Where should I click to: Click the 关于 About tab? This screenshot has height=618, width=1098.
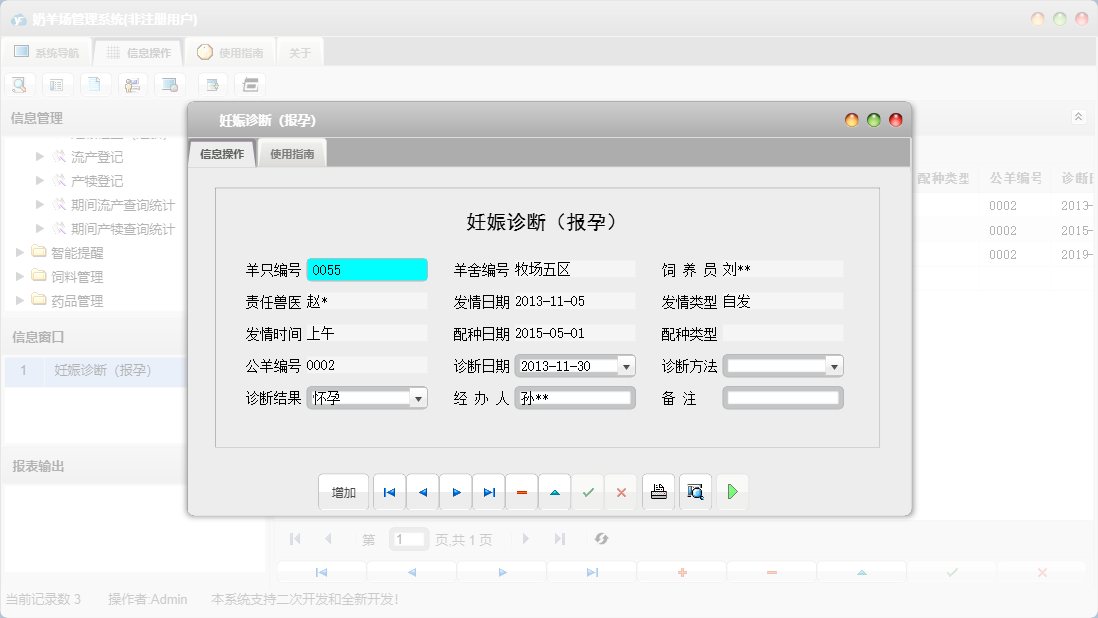pyautogui.click(x=299, y=51)
